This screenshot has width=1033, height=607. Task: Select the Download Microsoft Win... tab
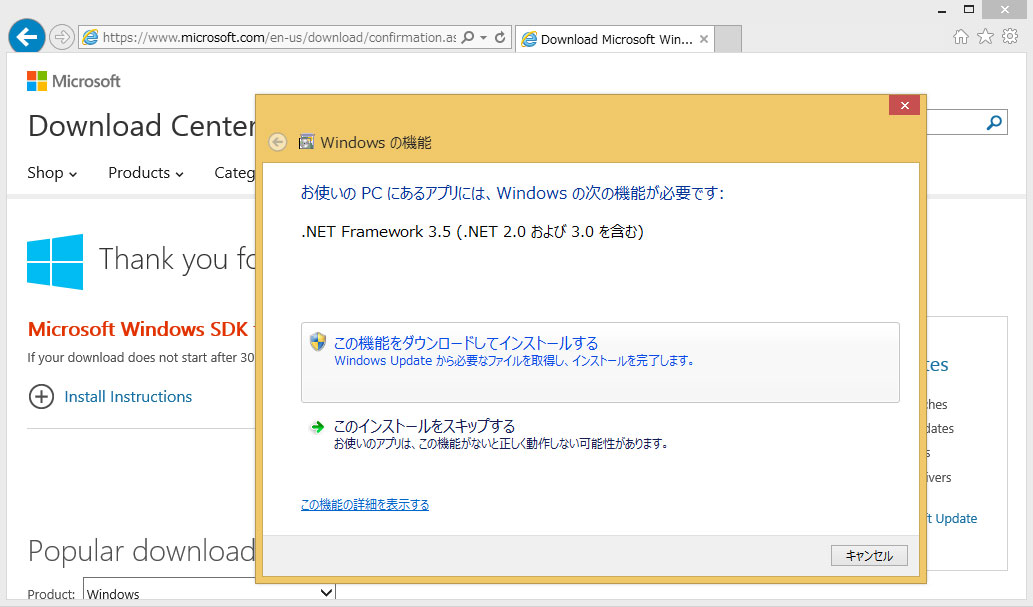point(615,40)
